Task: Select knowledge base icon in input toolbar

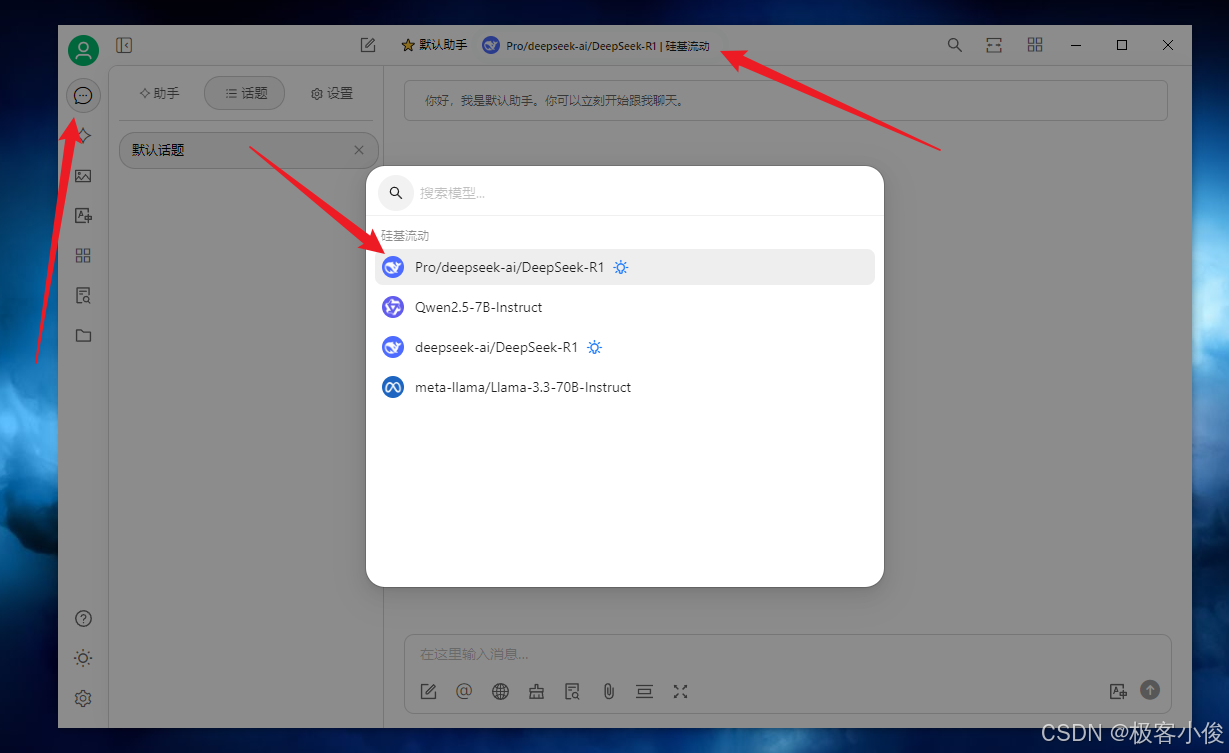Action: point(572,691)
